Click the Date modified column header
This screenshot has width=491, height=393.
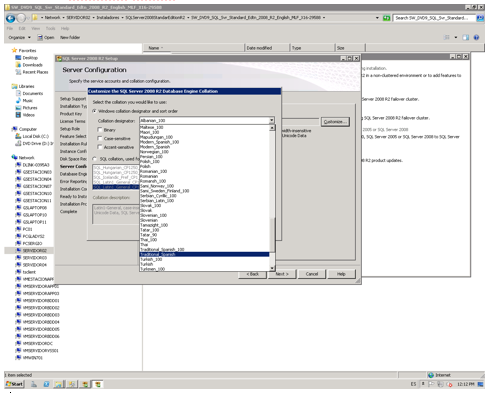point(267,48)
